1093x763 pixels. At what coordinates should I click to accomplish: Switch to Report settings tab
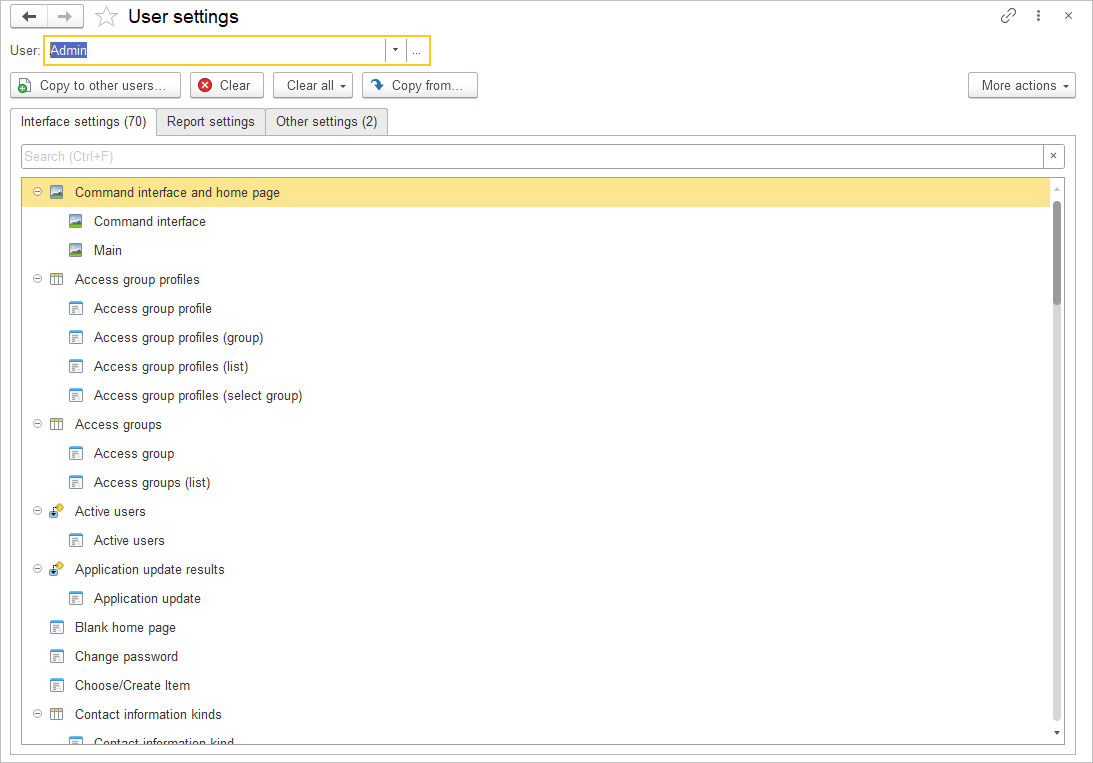click(211, 122)
